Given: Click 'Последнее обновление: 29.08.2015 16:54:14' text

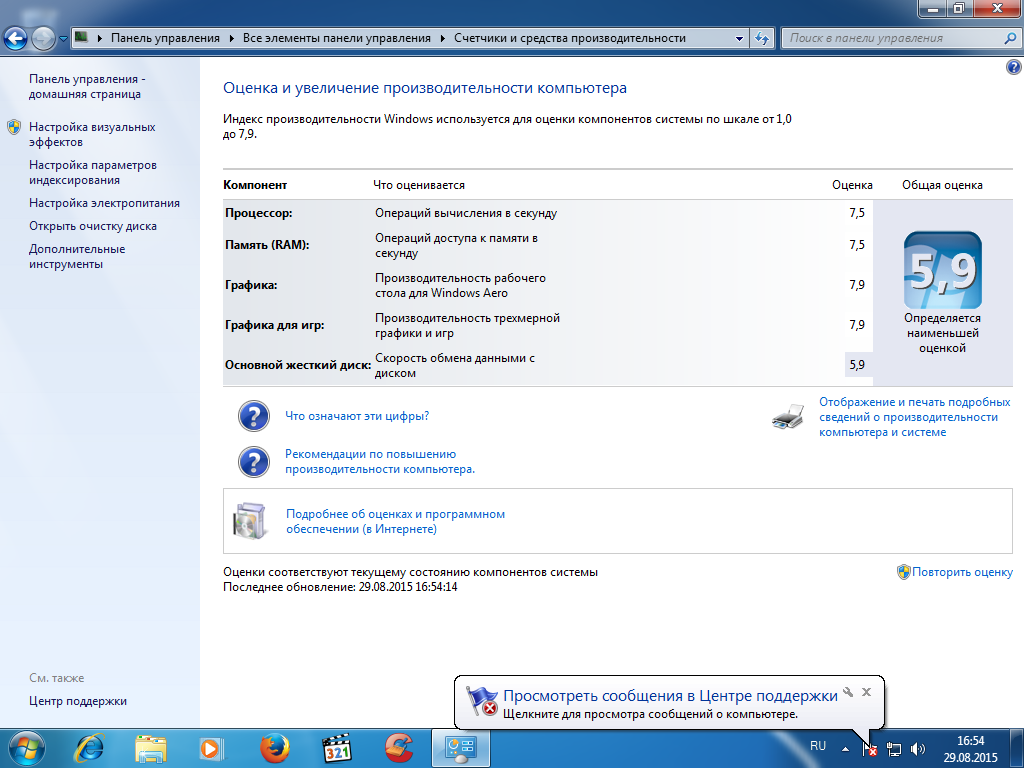Looking at the screenshot, I should (340, 587).
